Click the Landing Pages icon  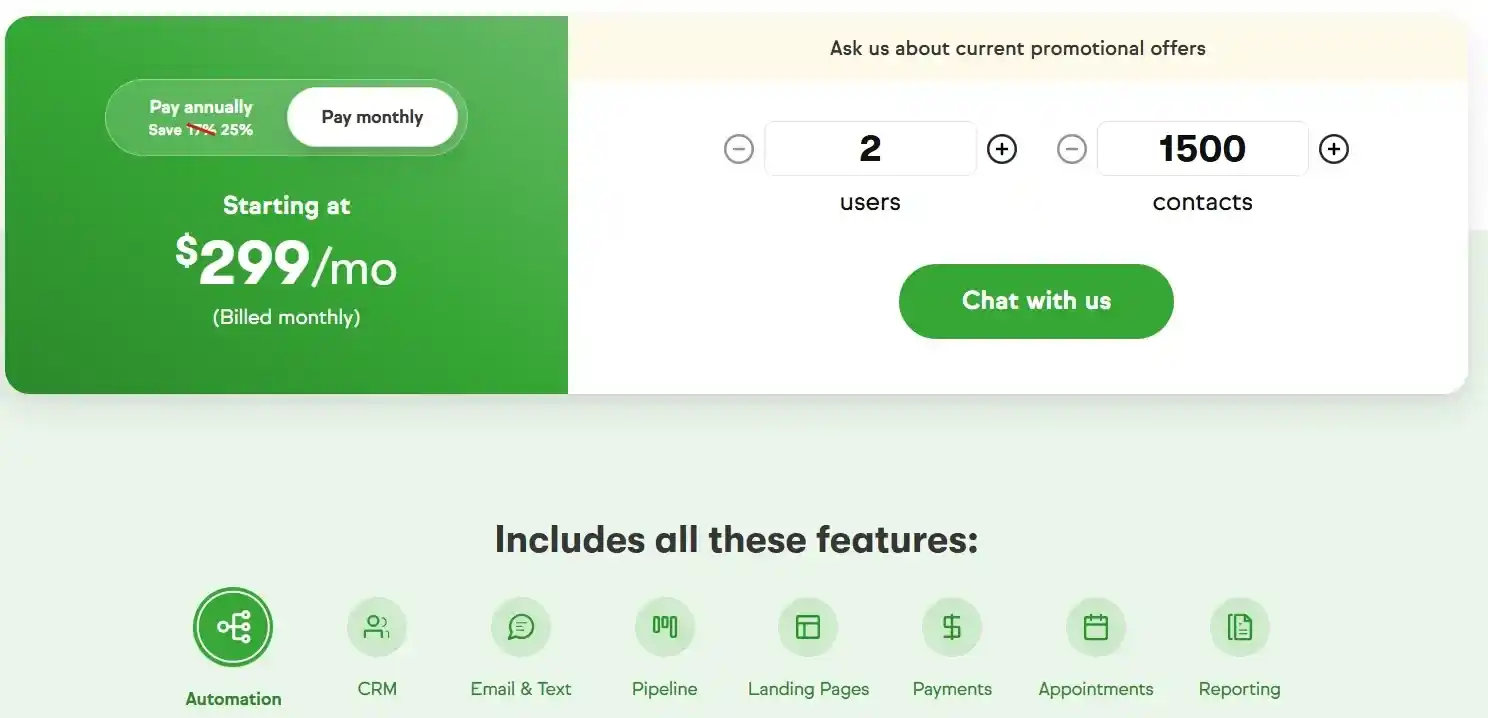pyautogui.click(x=808, y=627)
